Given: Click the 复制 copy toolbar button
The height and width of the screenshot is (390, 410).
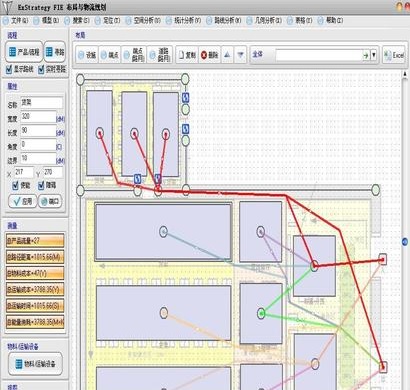Looking at the screenshot, I should coord(187,55).
